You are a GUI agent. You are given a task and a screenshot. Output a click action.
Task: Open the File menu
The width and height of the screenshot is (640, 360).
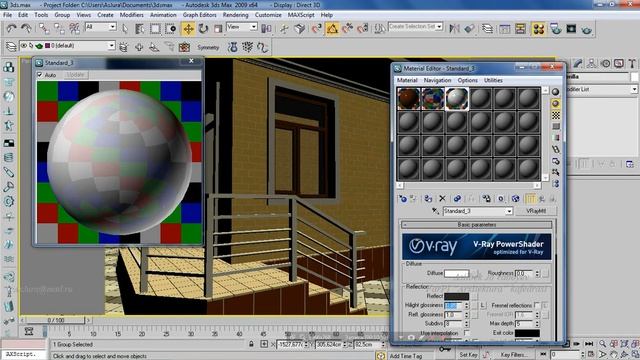(x=7, y=15)
